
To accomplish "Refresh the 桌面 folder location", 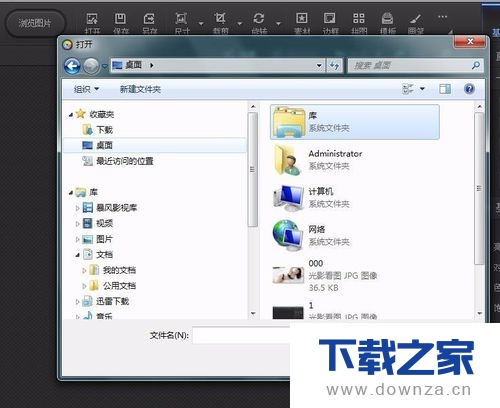I will tap(334, 65).
